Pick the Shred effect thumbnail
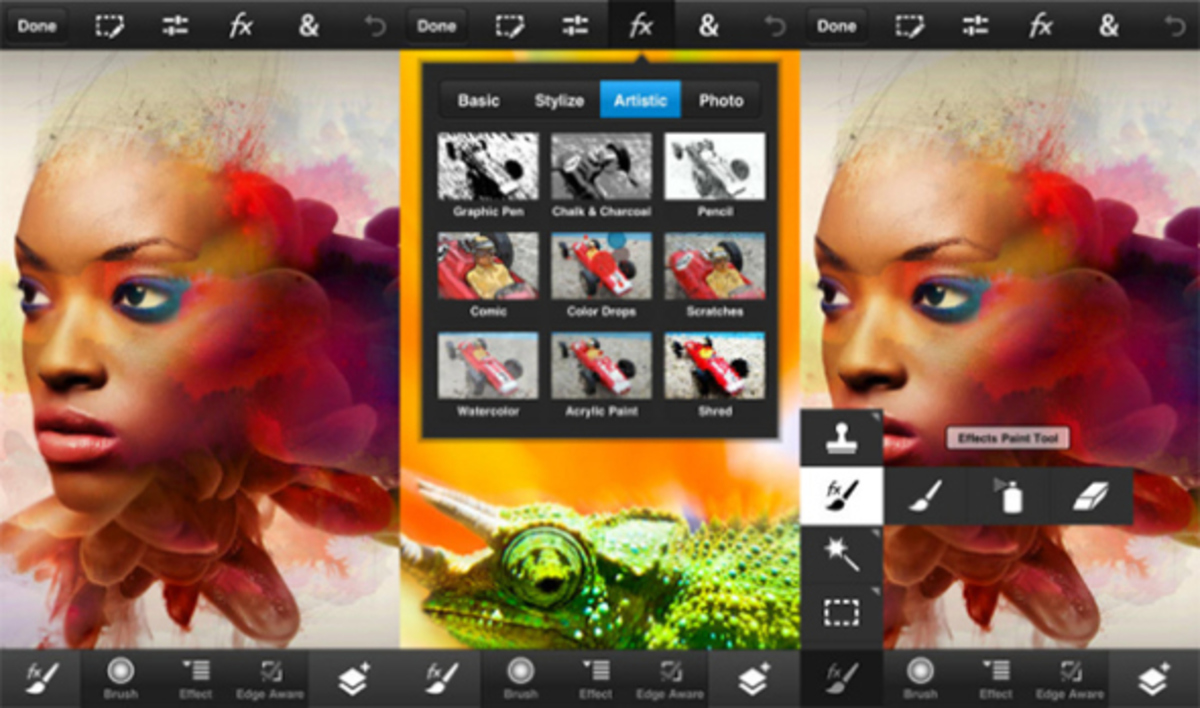 point(715,365)
